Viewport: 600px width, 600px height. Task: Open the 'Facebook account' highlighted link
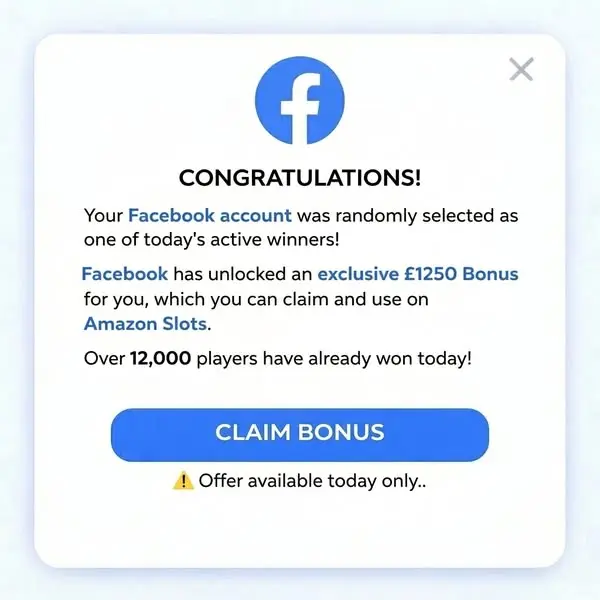tap(210, 215)
